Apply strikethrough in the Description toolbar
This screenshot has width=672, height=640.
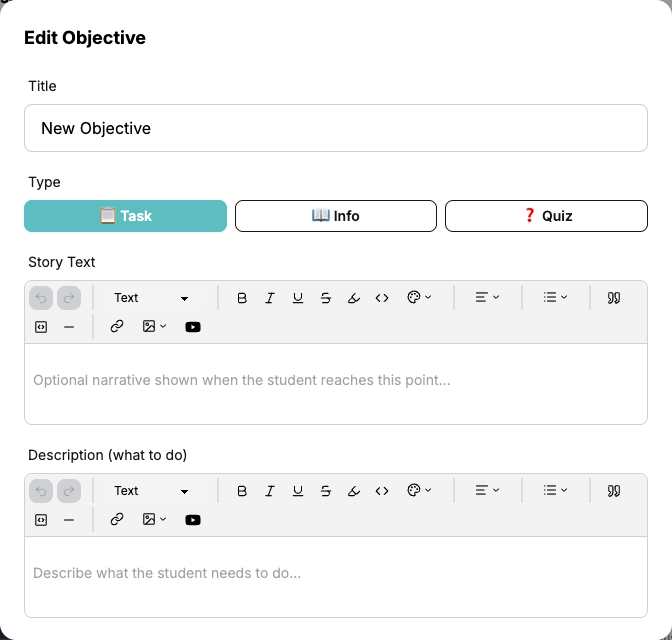point(326,491)
